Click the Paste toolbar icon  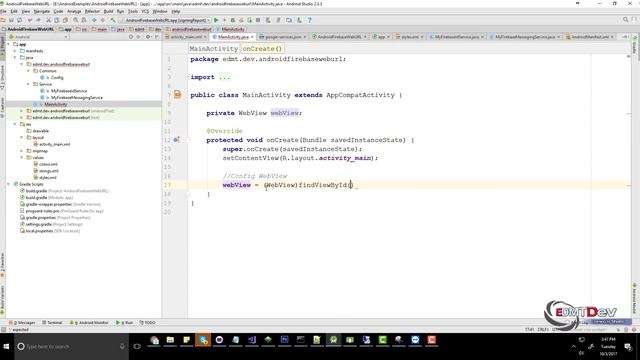65,20
